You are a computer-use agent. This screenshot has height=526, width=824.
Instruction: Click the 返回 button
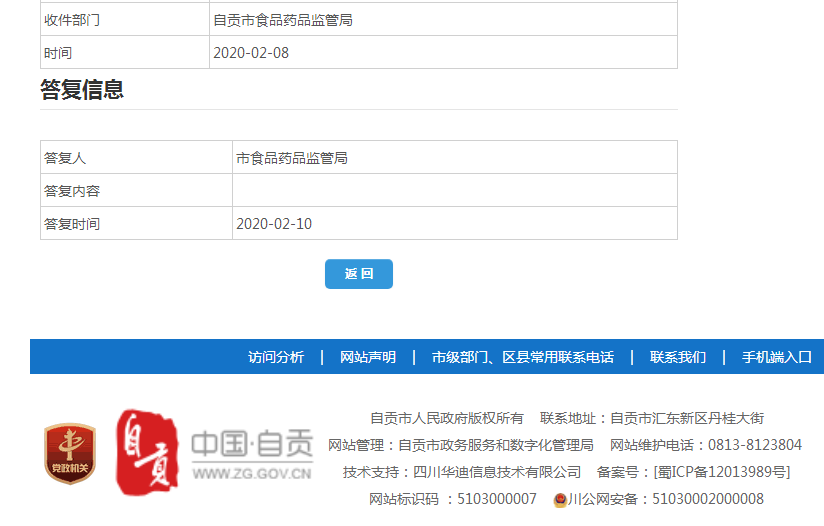click(358, 274)
